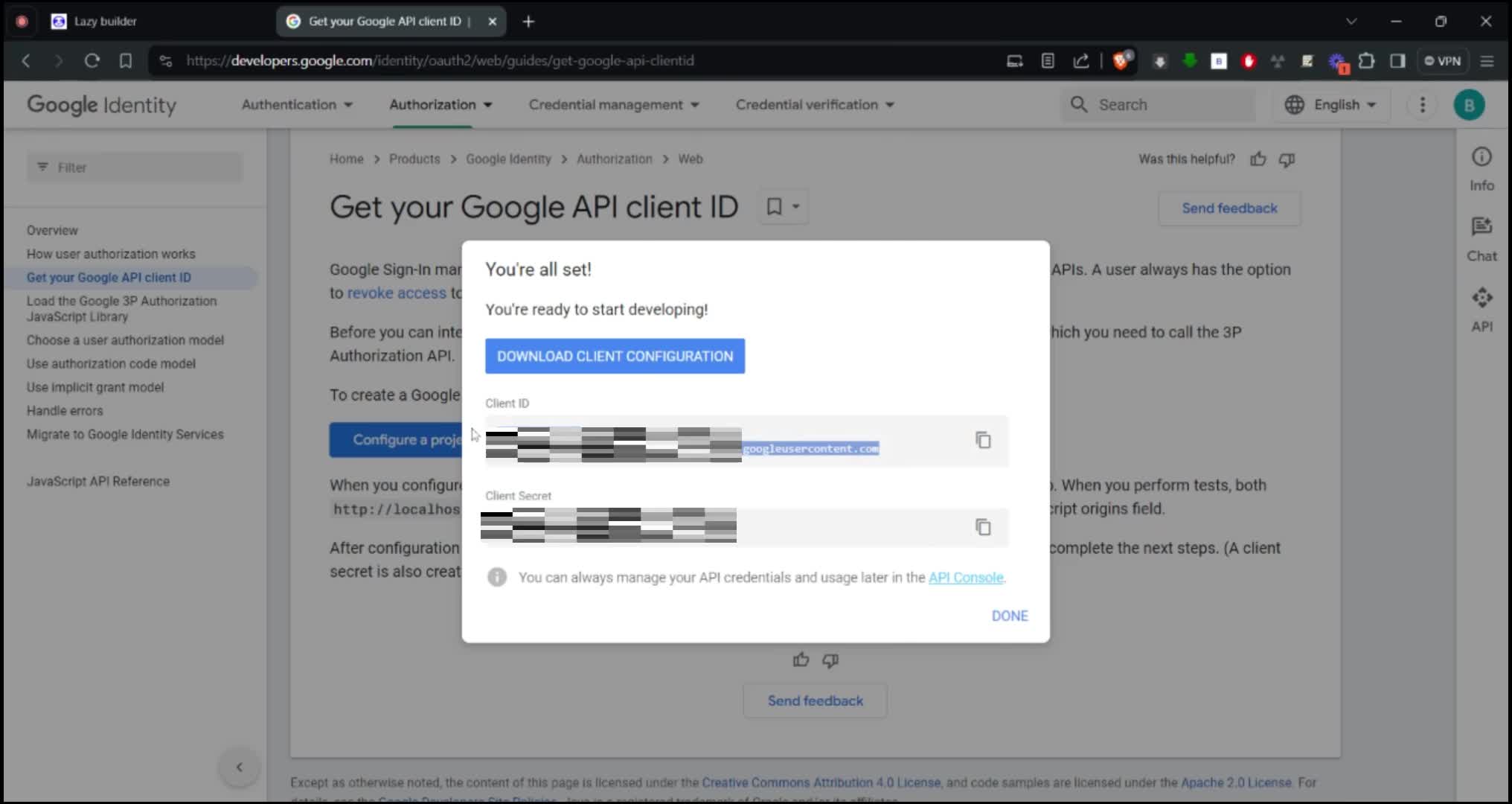Open Migrate to Google Identity Services

pyautogui.click(x=125, y=434)
